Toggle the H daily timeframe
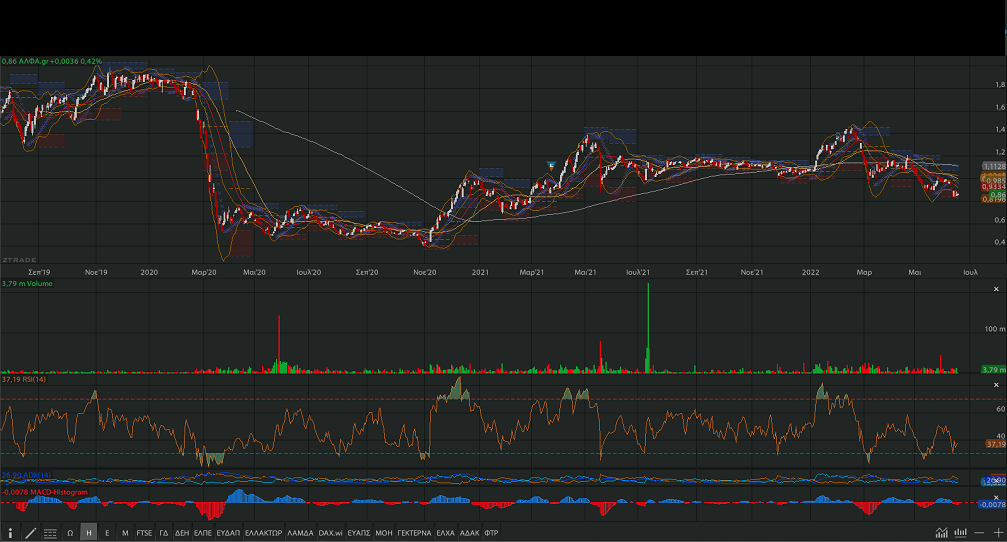Viewport: 1007px width, 542px height. [x=89, y=533]
